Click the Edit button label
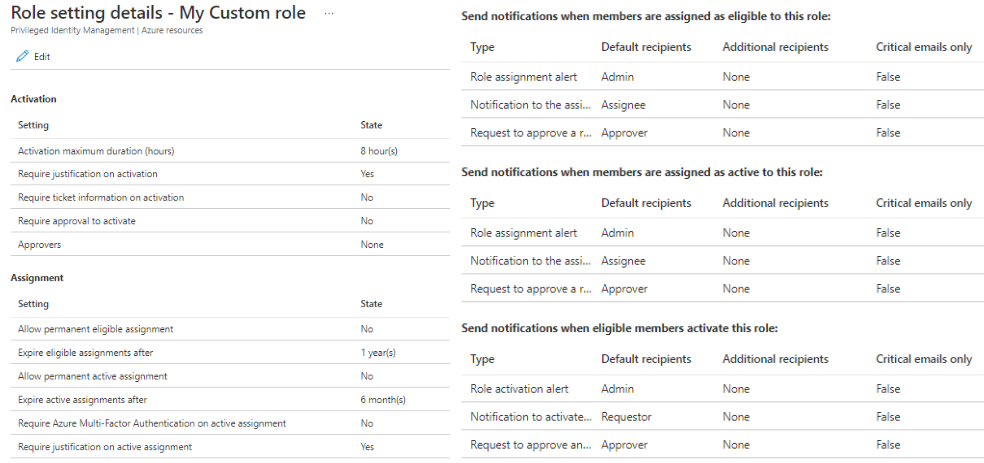The image size is (984, 463). click(x=42, y=57)
